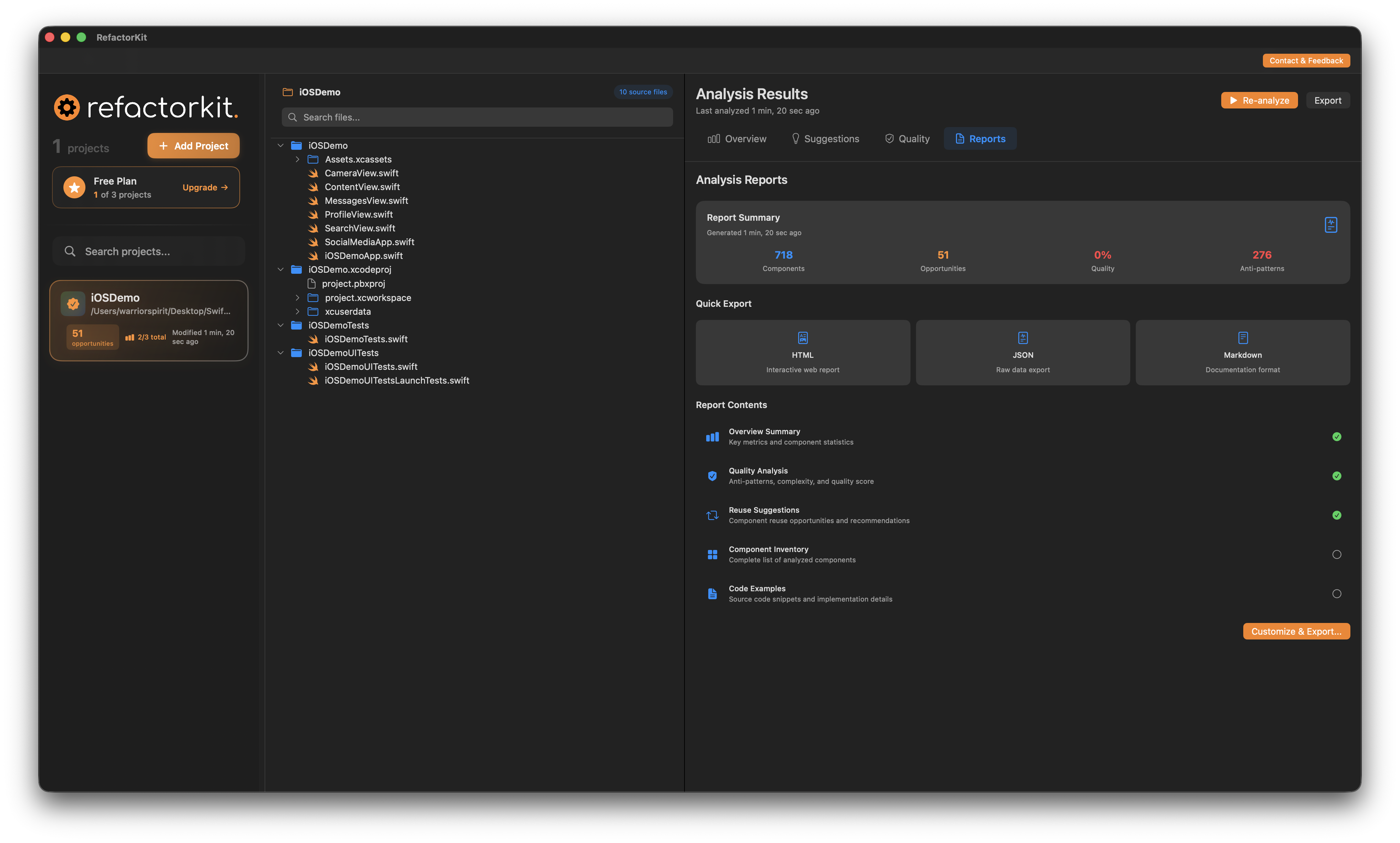This screenshot has height=843, width=1400.
Task: Click the Report Summary document icon
Action: [x=1331, y=225]
